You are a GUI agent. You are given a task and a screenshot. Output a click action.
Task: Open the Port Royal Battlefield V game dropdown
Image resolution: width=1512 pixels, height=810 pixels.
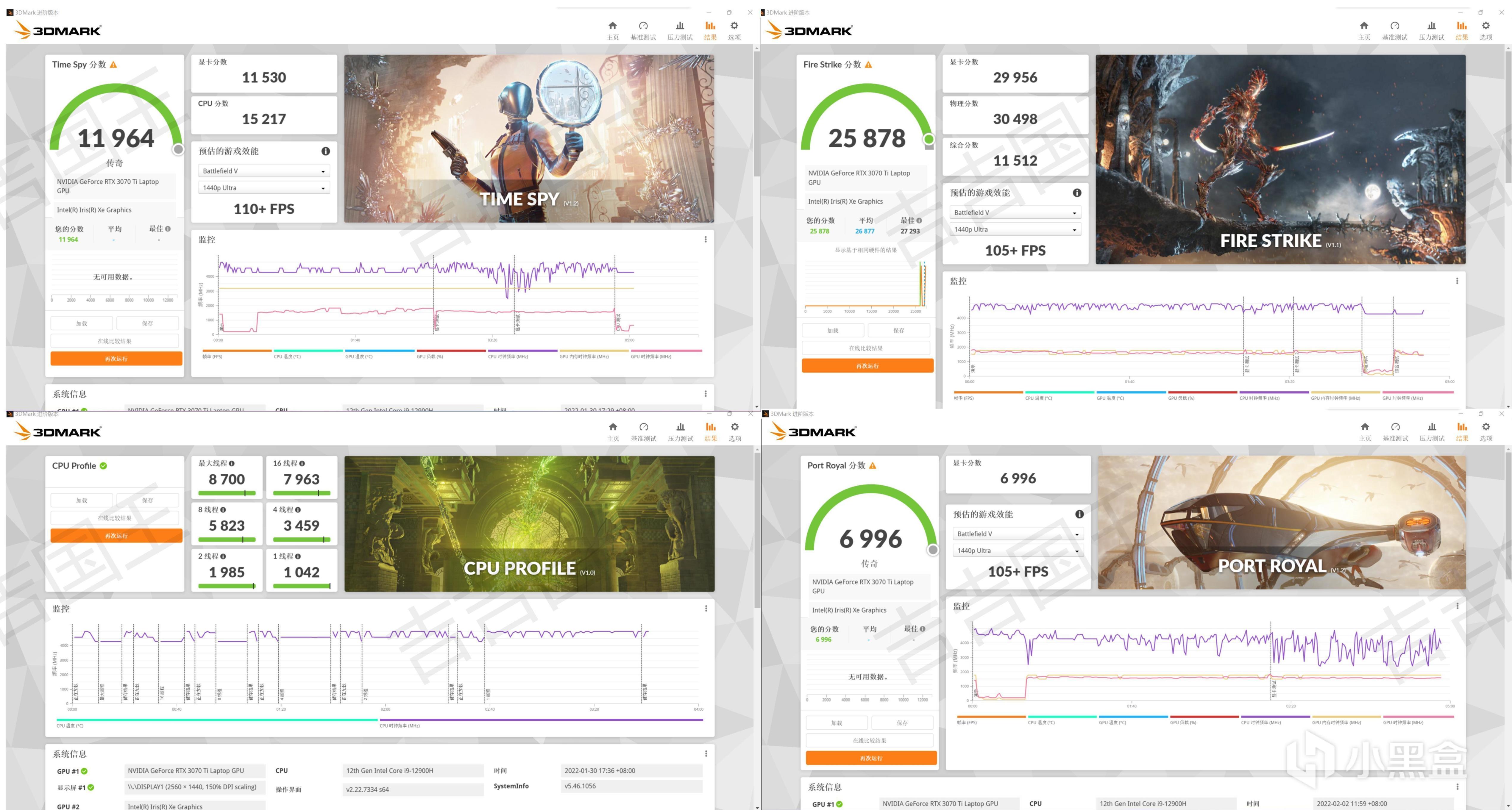point(1018,534)
